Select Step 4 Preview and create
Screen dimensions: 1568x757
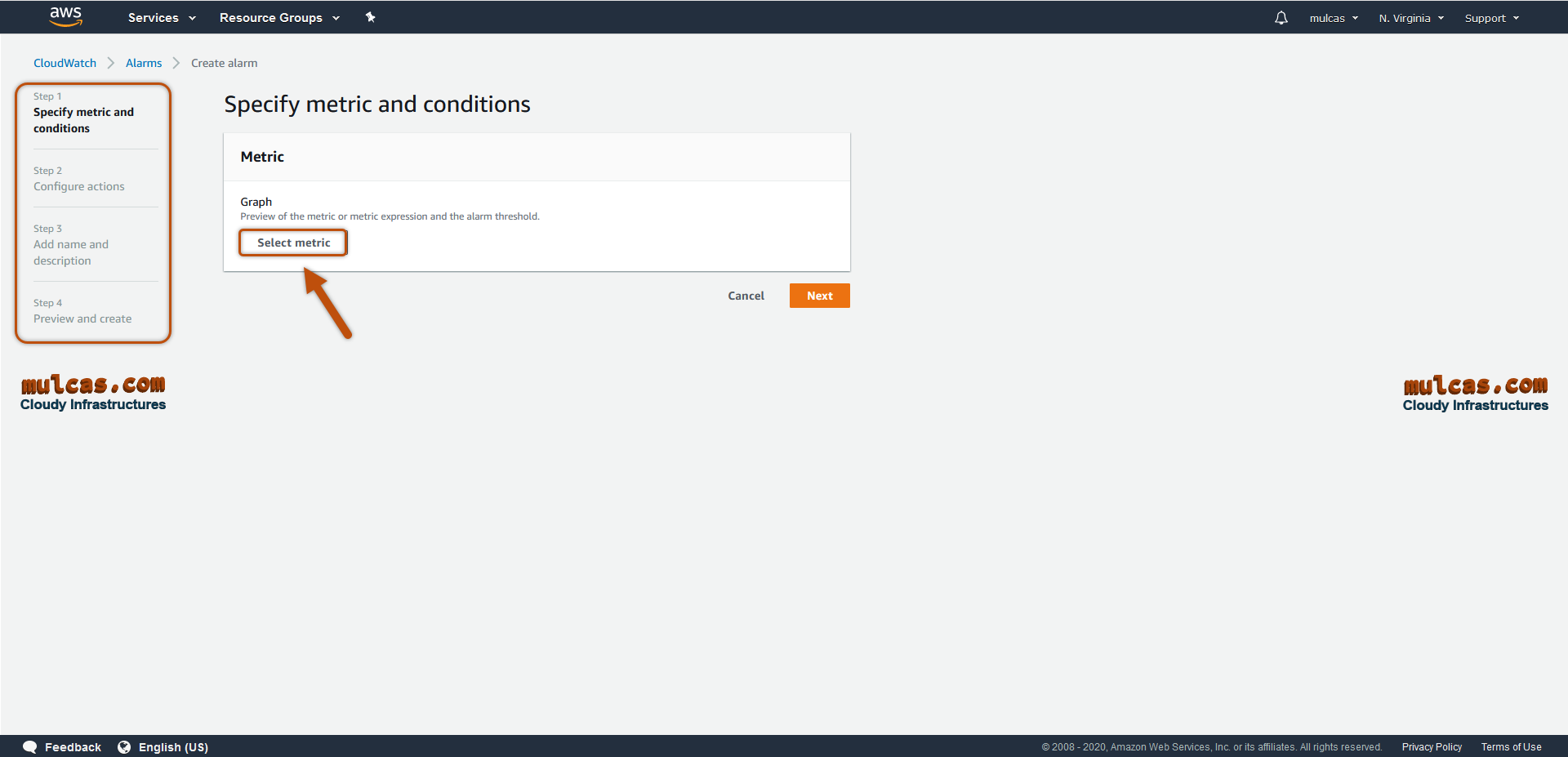click(x=82, y=318)
